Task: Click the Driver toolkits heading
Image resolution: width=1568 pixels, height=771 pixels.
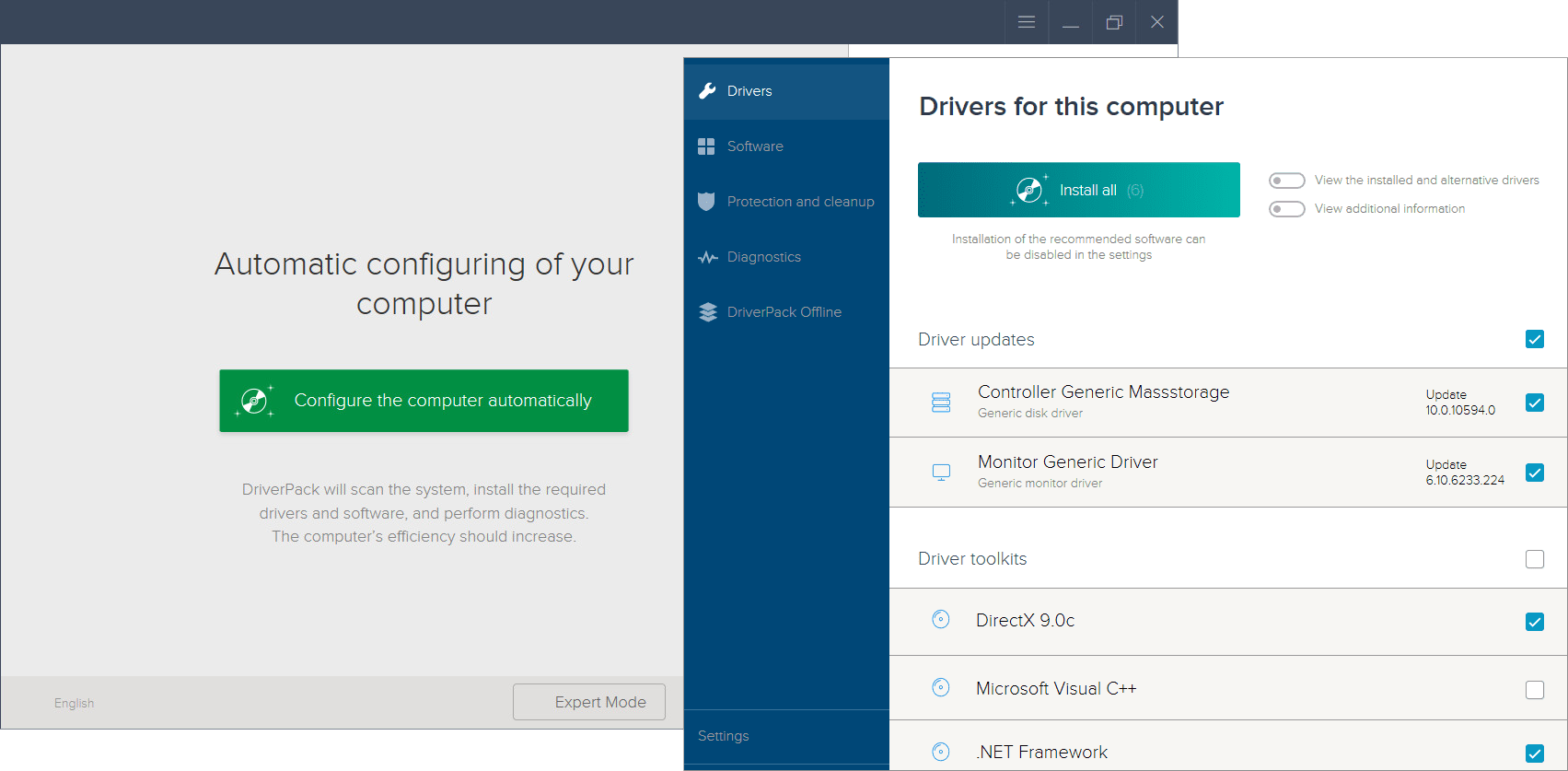Action: coord(972,559)
